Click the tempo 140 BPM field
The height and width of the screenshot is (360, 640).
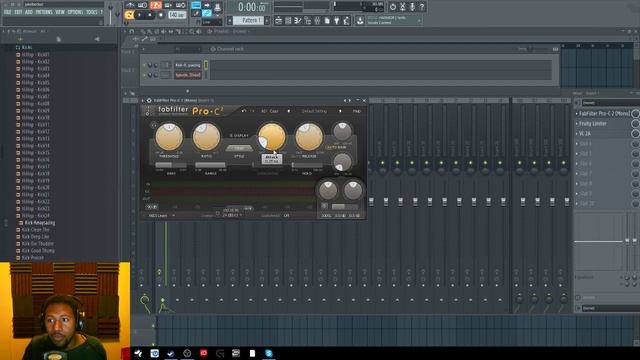177,15
